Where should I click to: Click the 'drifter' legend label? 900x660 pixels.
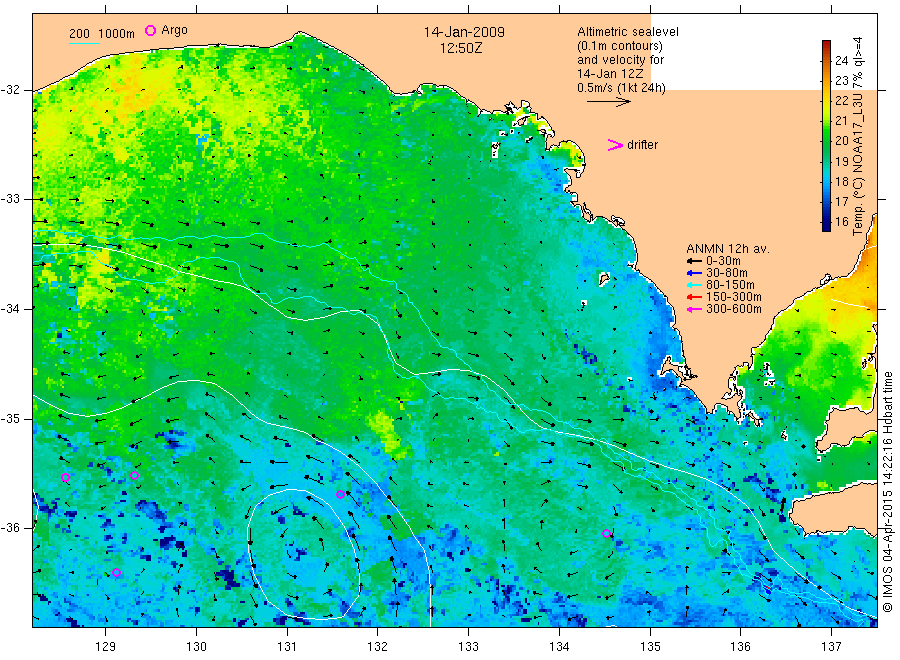pyautogui.click(x=643, y=145)
